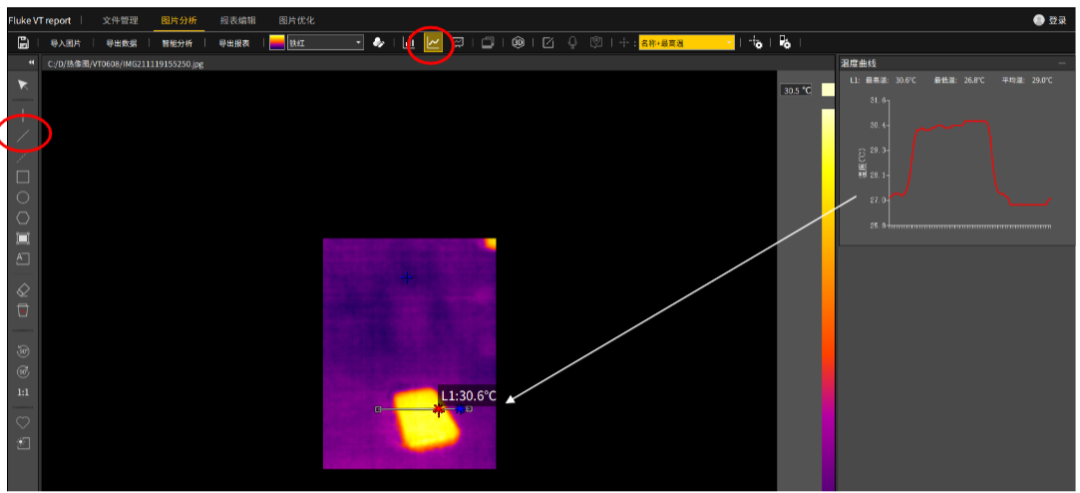Click the pale yellow swatch above color scale

coord(828,90)
